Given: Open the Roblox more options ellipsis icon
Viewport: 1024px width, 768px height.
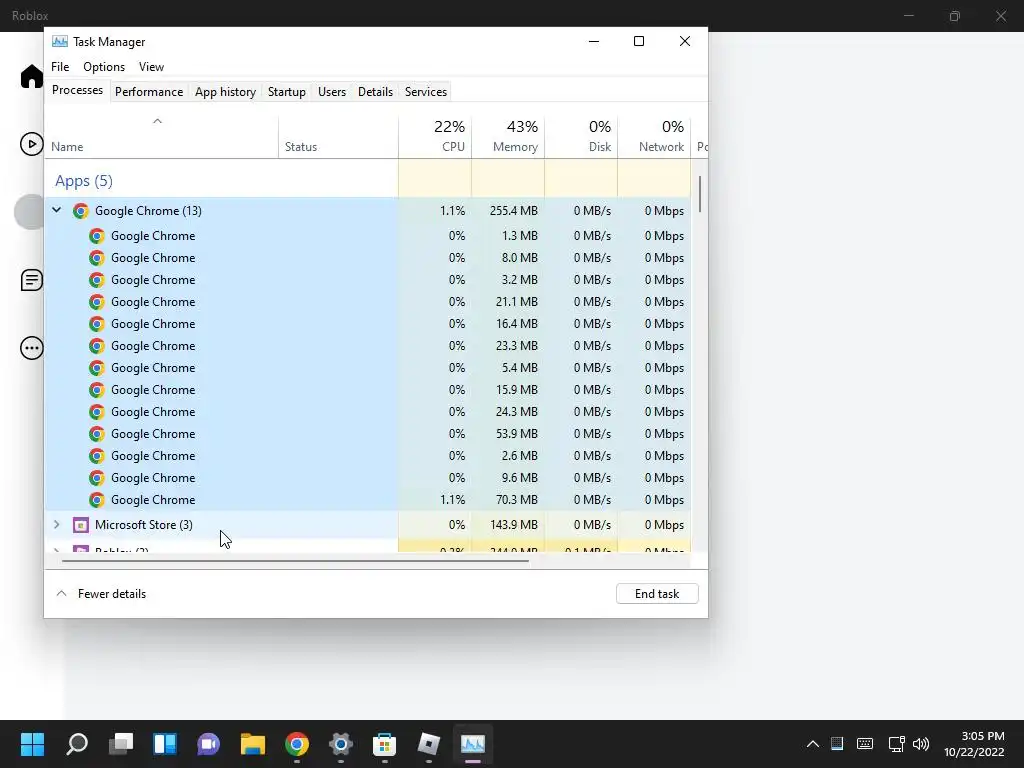Looking at the screenshot, I should point(31,348).
